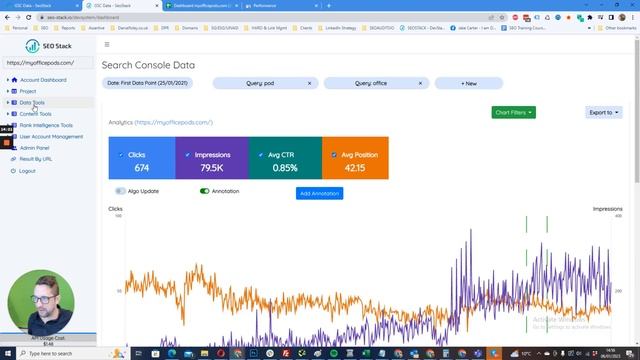Open the SEO bookmarks folder
The width and height of the screenshot is (640, 360).
point(41,28)
